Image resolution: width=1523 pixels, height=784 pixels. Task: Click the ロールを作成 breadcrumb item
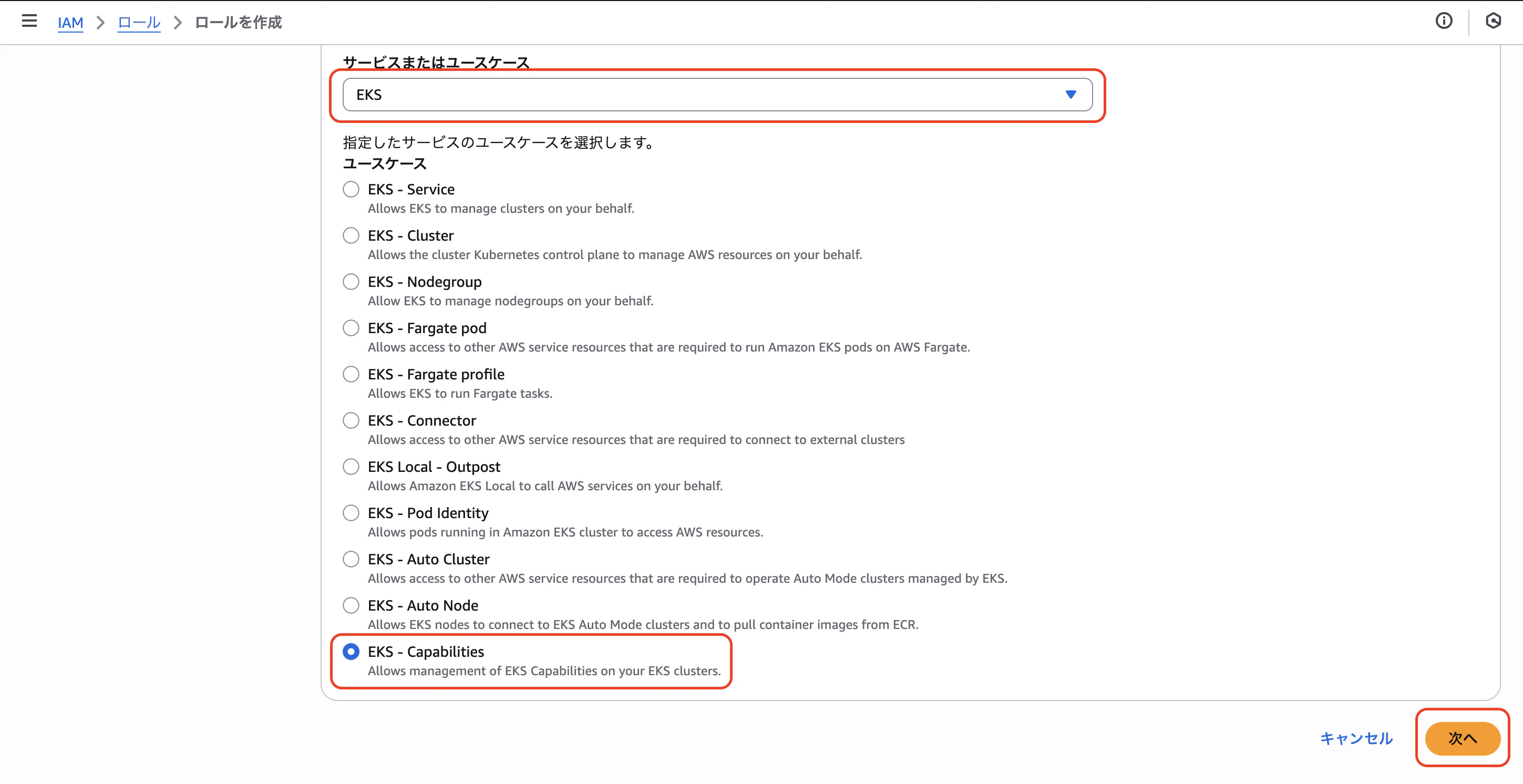(x=238, y=23)
